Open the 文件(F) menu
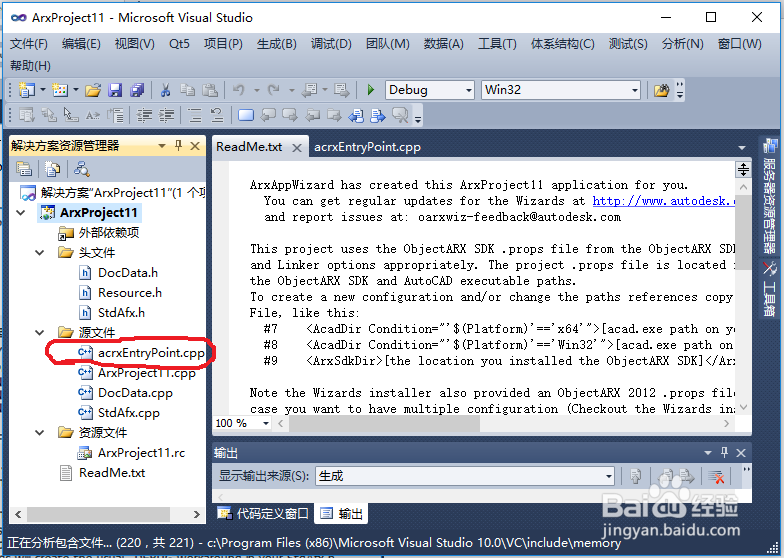Screen dimensions: 784x558 click(x=28, y=44)
